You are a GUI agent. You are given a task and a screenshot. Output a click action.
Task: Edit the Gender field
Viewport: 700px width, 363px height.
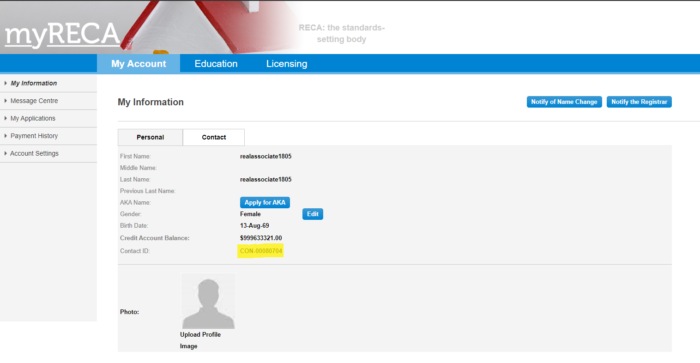pos(312,214)
